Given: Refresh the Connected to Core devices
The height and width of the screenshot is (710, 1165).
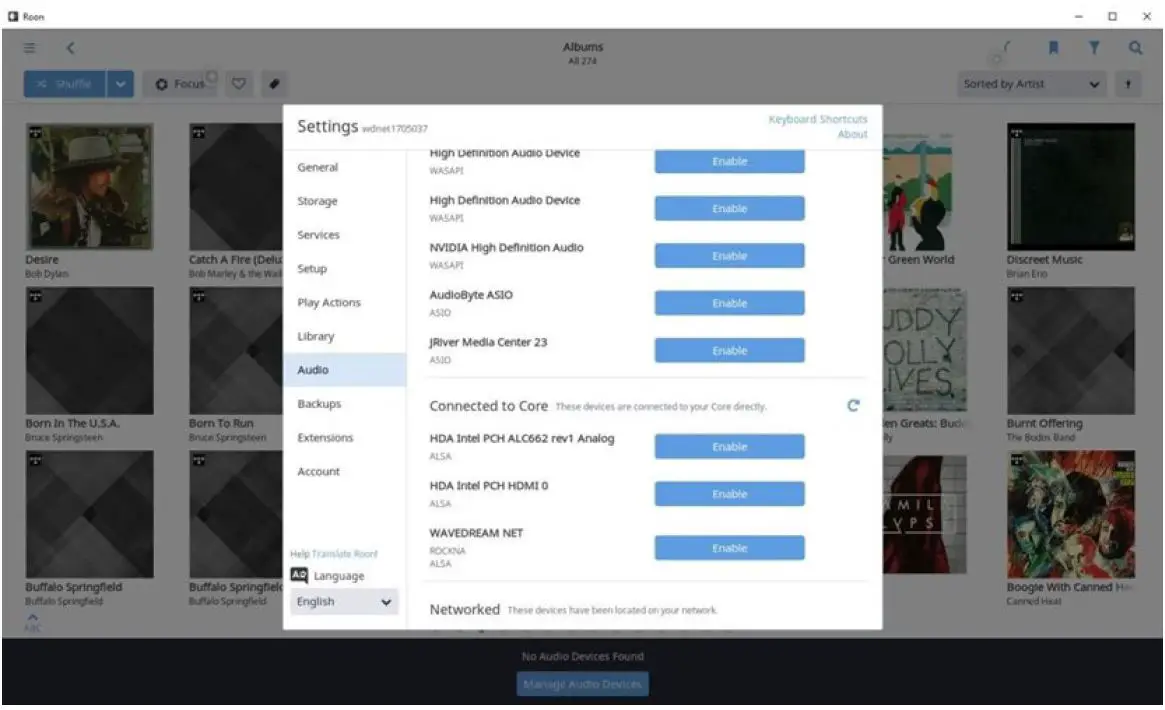Looking at the screenshot, I should tap(853, 406).
